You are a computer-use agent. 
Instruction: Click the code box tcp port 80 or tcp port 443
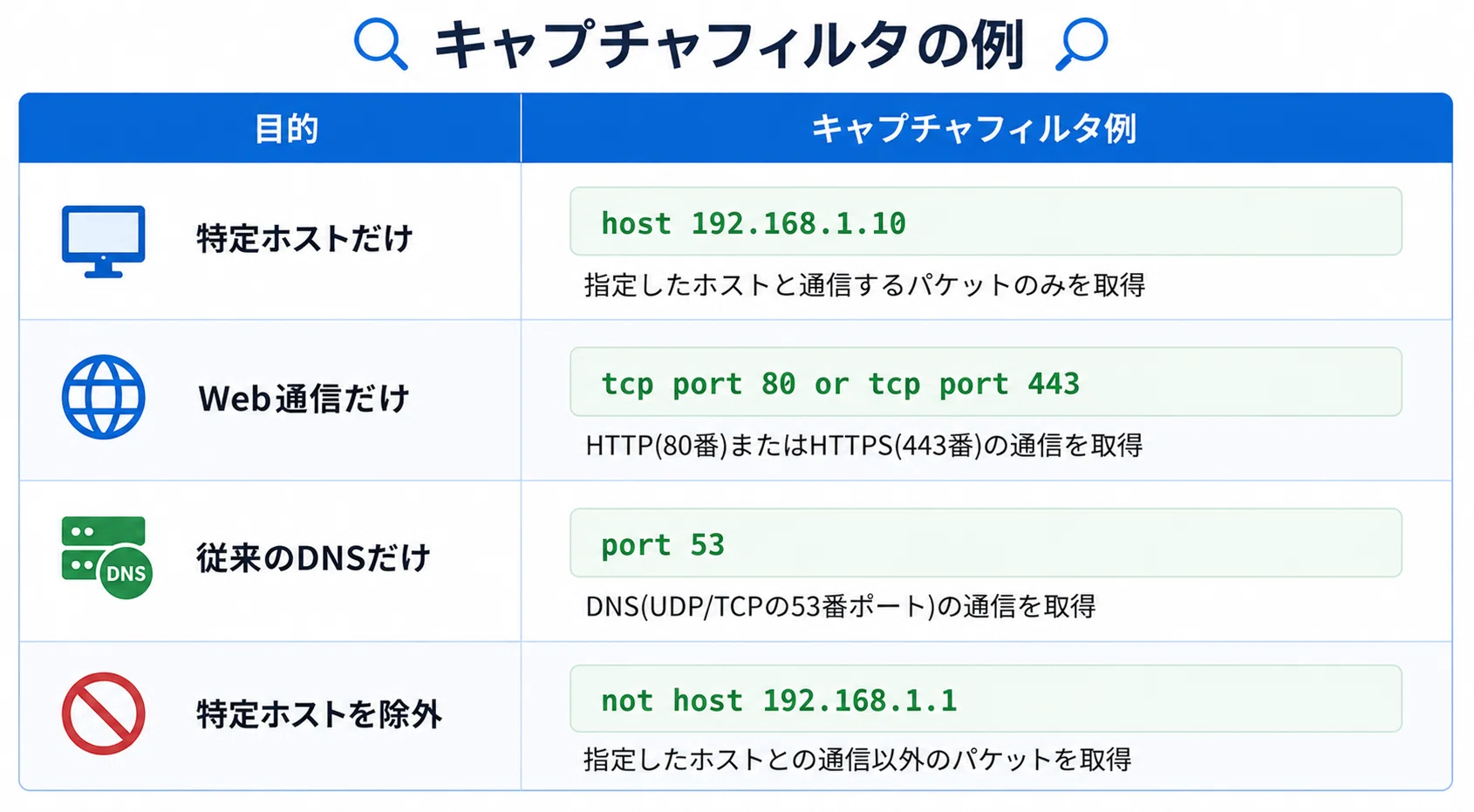click(986, 382)
